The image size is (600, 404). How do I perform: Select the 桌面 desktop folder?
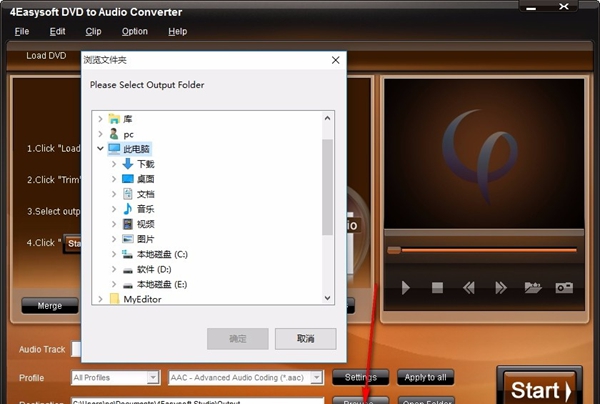pos(139,179)
